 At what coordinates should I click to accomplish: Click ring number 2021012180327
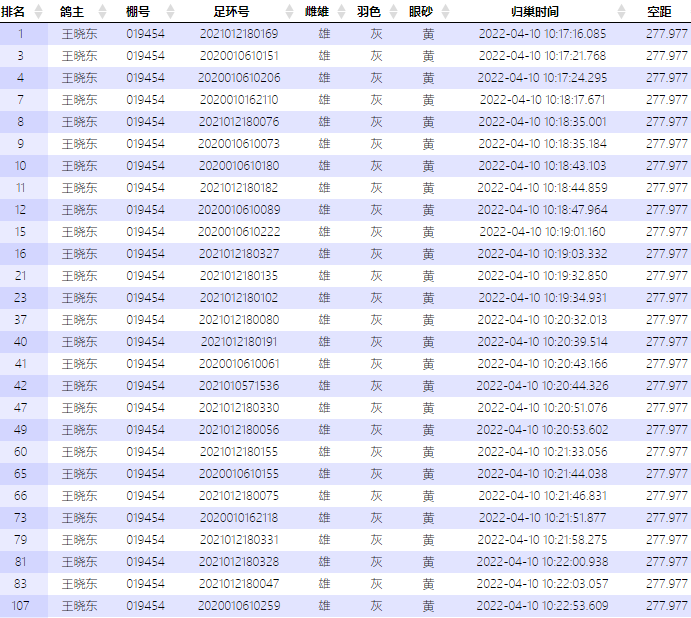coord(239,254)
